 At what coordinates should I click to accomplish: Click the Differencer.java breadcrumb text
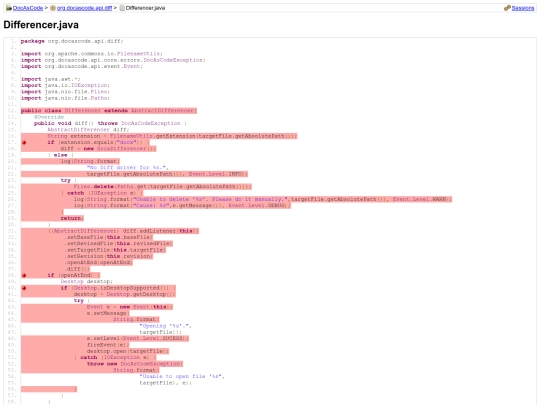point(145,8)
